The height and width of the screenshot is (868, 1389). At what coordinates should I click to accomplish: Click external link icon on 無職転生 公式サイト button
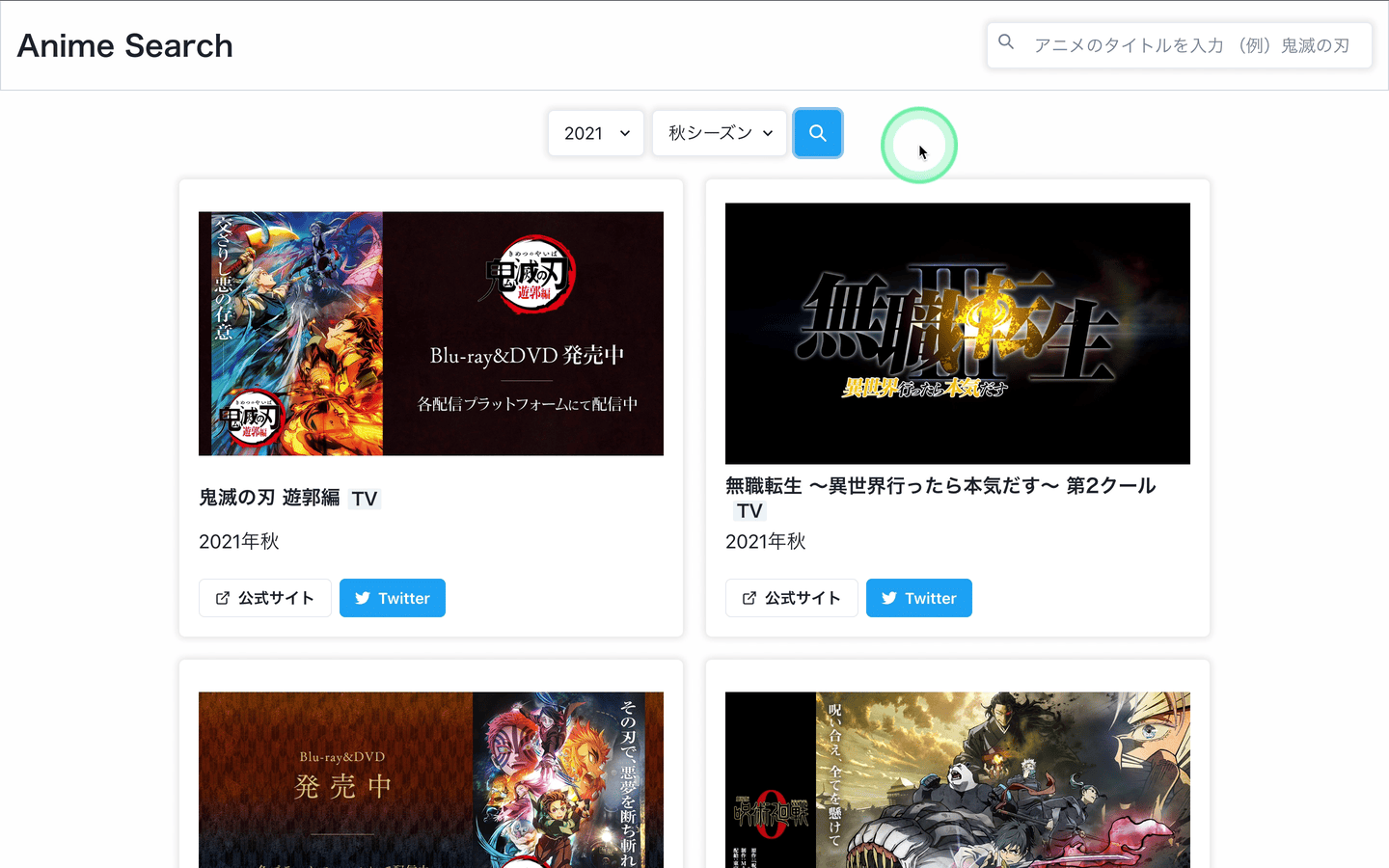[749, 598]
